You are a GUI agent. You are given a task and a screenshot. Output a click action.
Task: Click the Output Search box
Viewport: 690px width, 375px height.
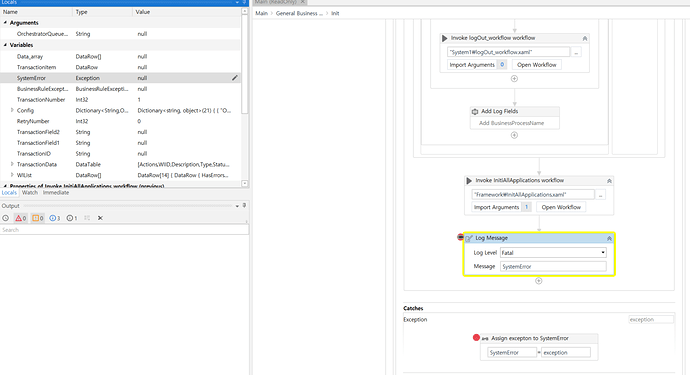(x=124, y=230)
